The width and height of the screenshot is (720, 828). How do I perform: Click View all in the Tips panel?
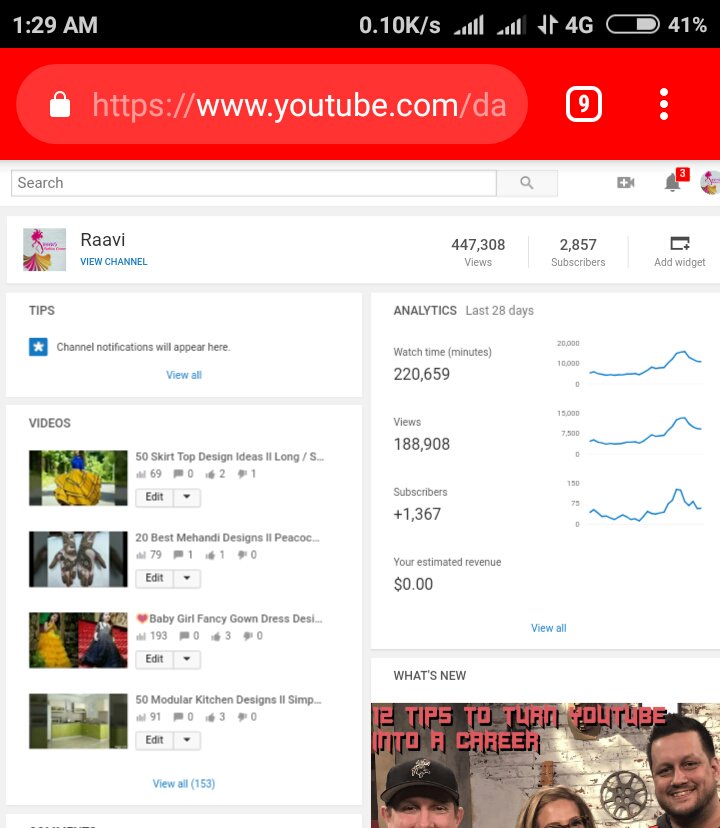(184, 375)
